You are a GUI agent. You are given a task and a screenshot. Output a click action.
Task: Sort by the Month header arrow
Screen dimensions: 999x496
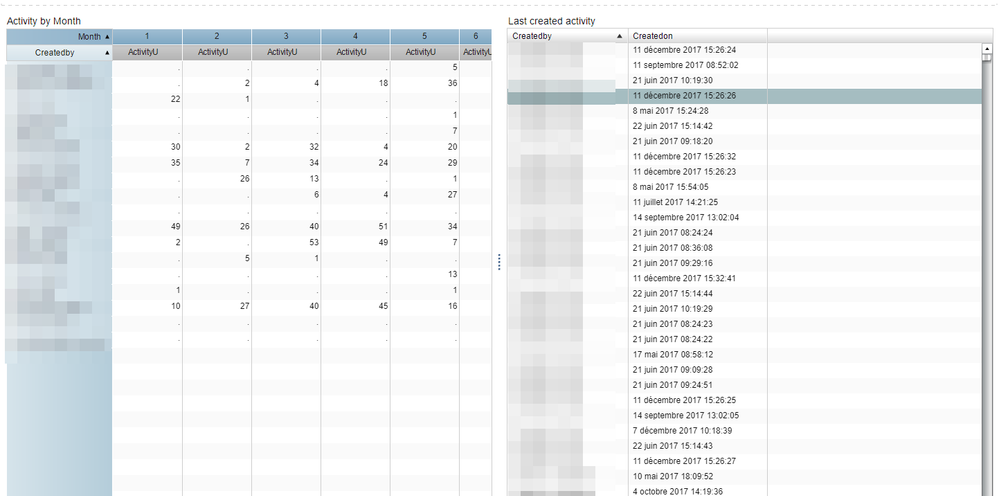coord(107,37)
